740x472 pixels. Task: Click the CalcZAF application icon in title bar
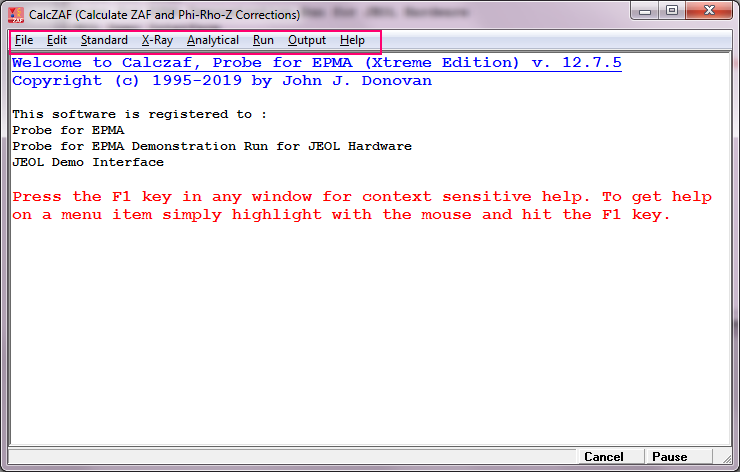(15, 15)
